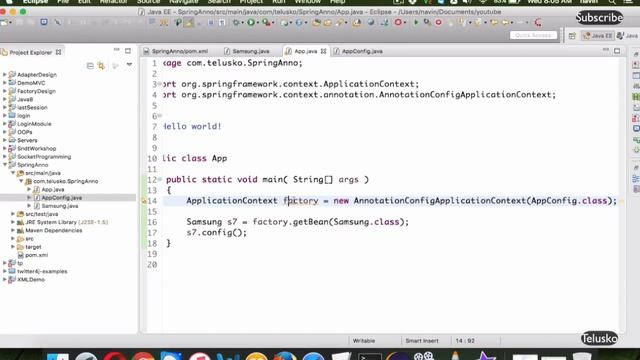Select Samsung.java in Project Explorer
Image resolution: width=640 pixels, height=360 pixels.
(60, 206)
